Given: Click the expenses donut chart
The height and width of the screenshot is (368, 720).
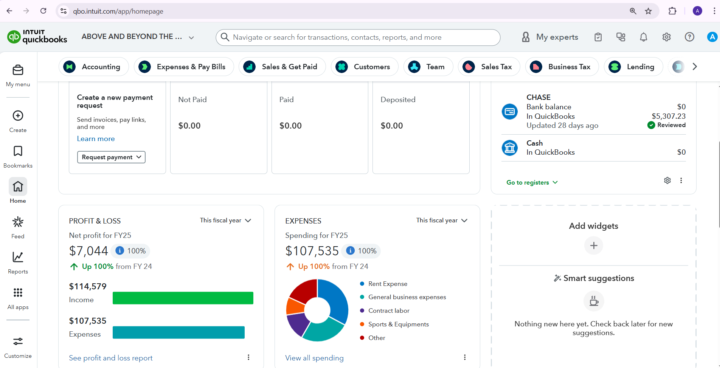Looking at the screenshot, I should (x=317, y=310).
